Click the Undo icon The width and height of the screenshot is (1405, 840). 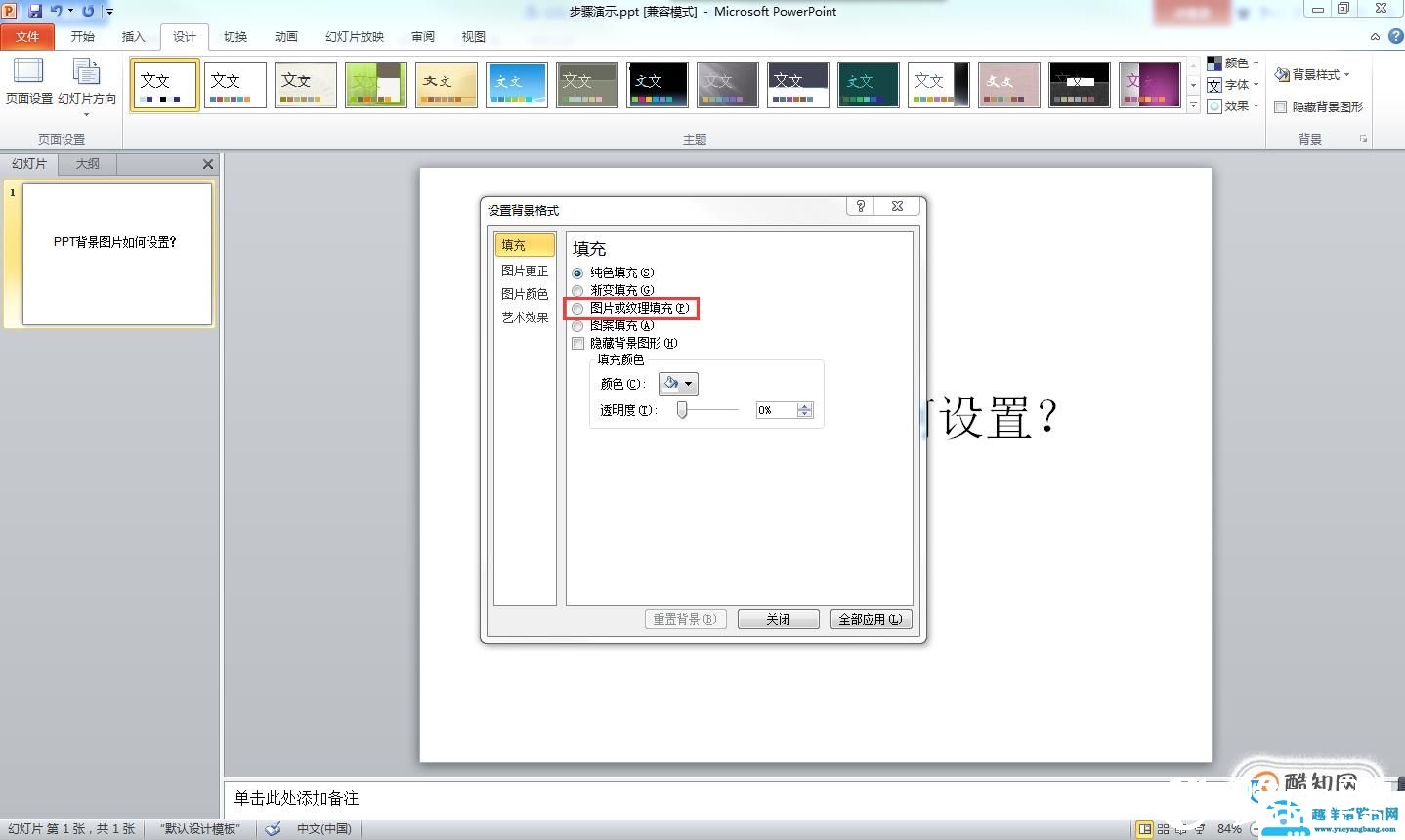(x=55, y=10)
